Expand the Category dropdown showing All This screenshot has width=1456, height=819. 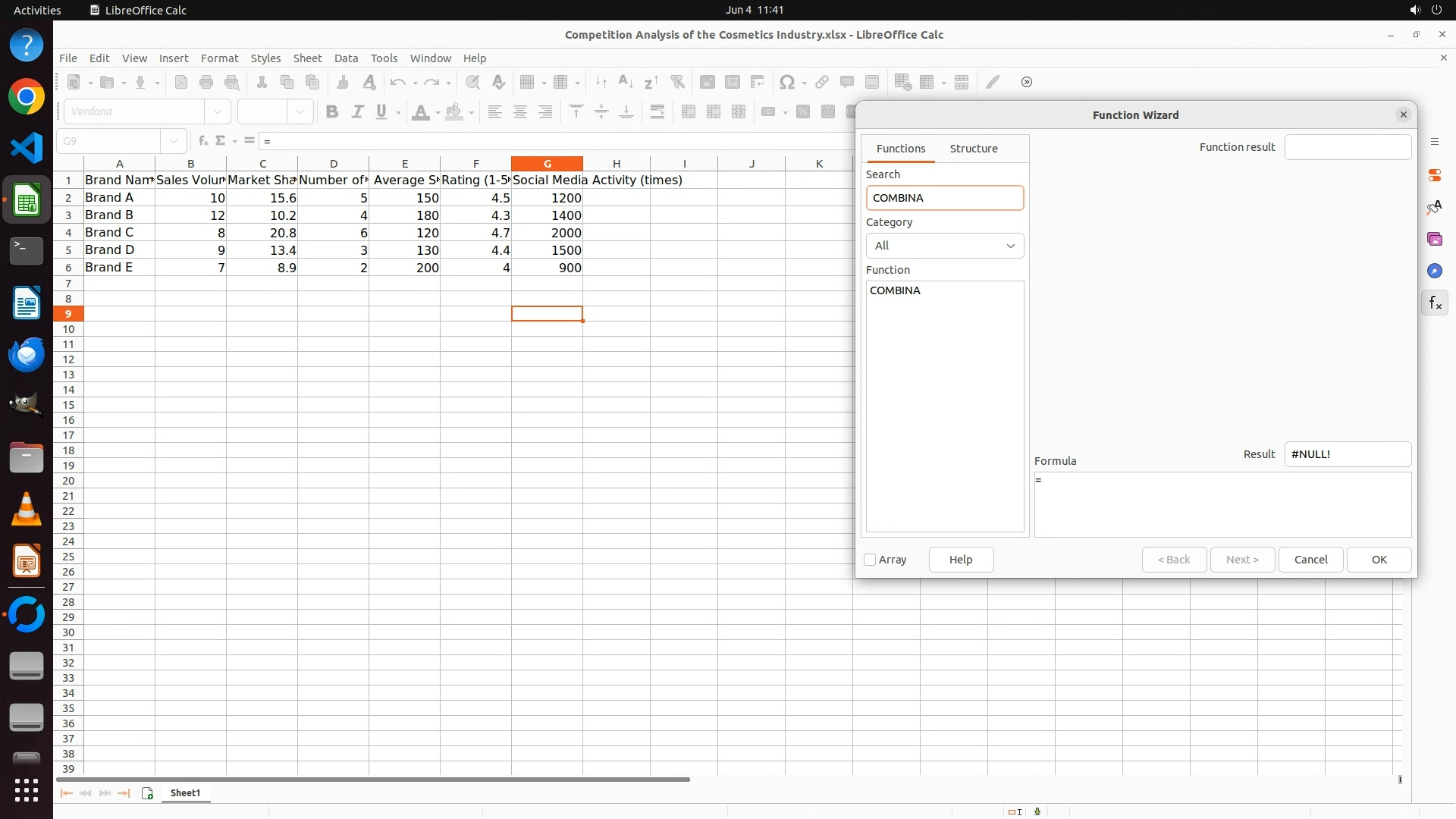(x=944, y=246)
